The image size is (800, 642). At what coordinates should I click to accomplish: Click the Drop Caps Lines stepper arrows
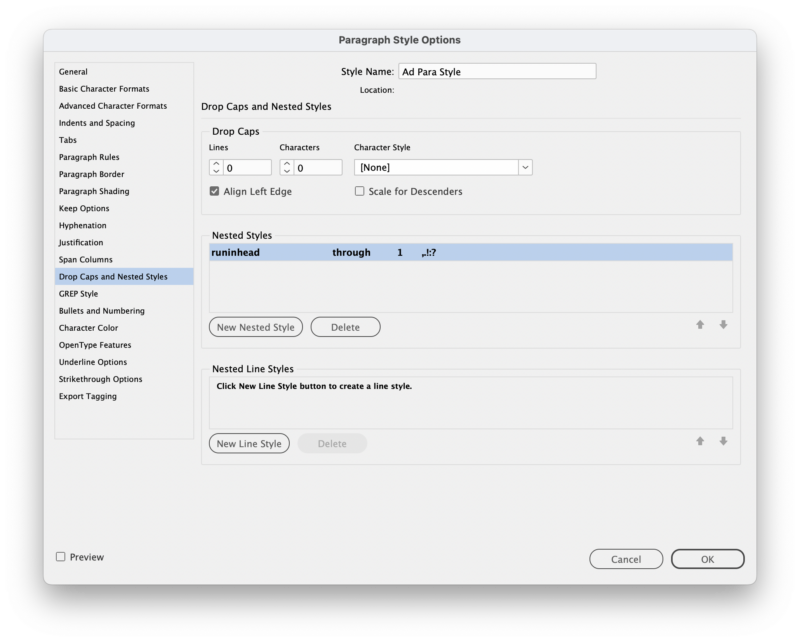click(x=216, y=167)
